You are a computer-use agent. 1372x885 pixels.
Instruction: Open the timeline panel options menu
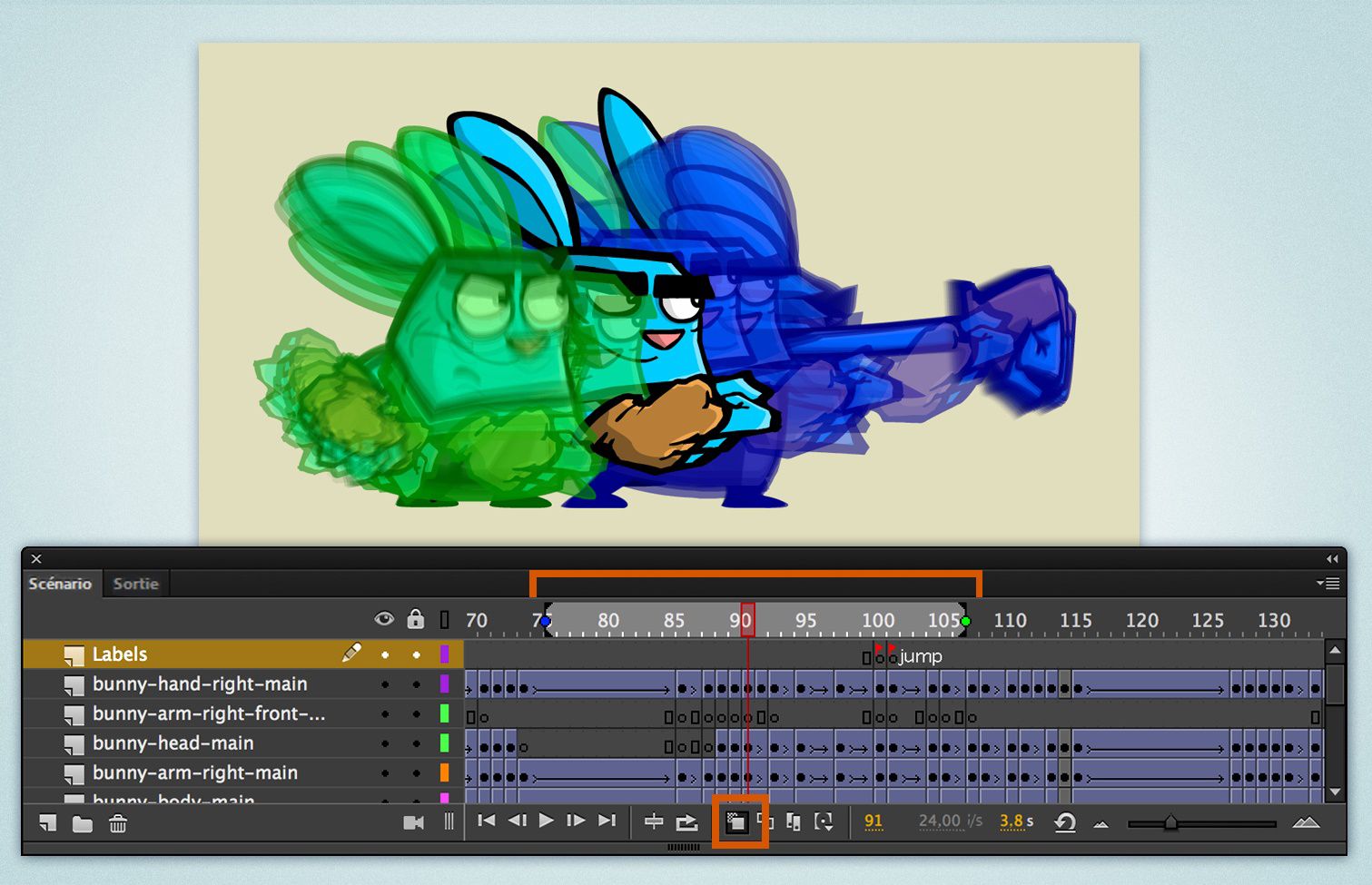pos(1329,584)
